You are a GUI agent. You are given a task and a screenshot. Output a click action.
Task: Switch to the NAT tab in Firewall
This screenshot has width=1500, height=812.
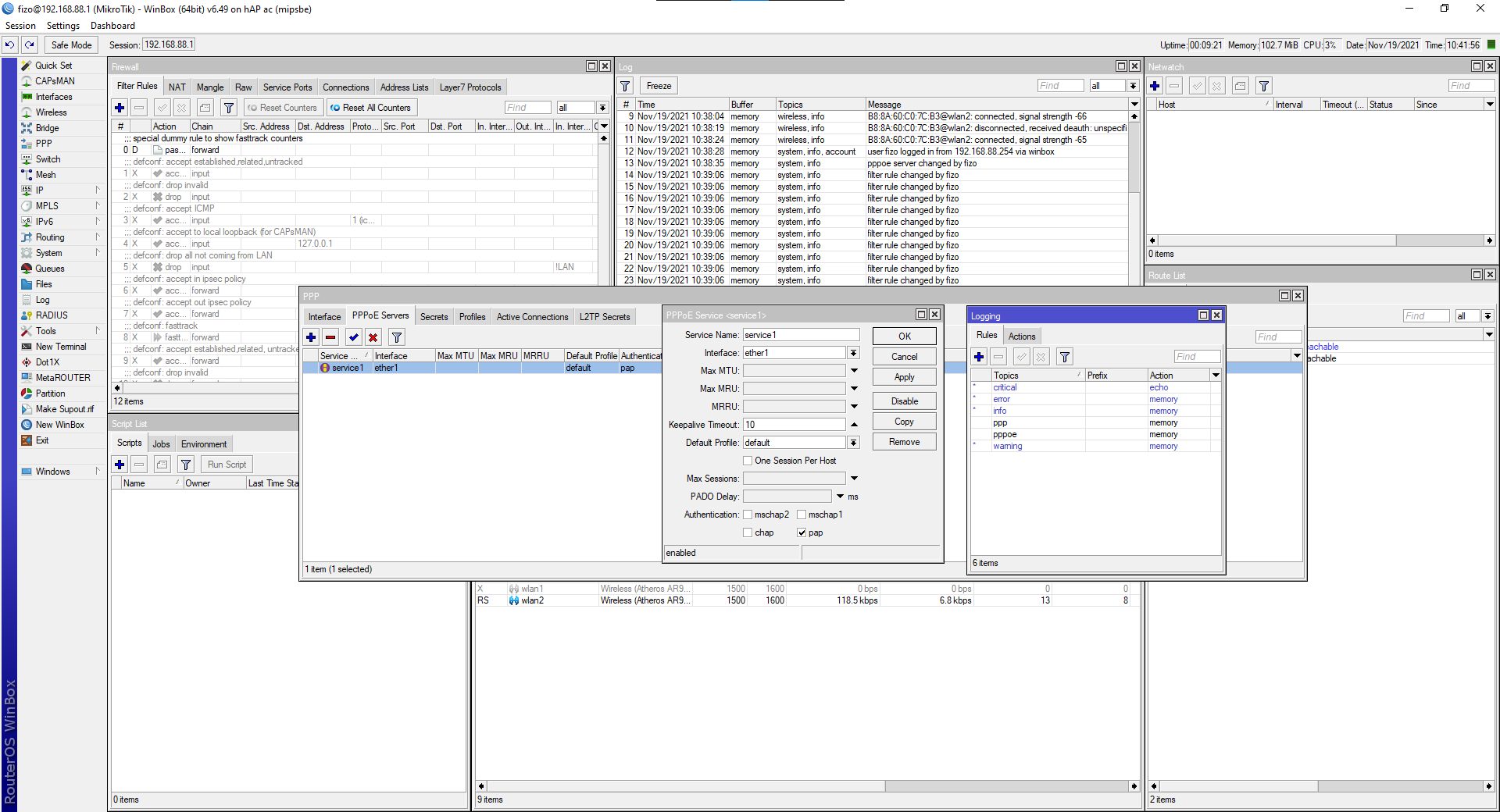point(177,87)
